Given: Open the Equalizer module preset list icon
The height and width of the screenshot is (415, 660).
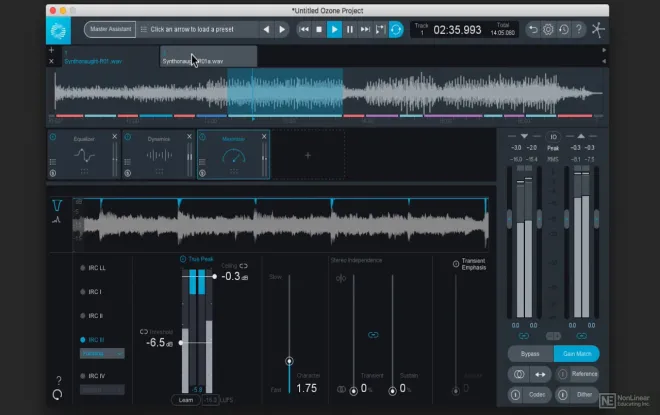Looking at the screenshot, I should pyautogui.click(x=53, y=162).
